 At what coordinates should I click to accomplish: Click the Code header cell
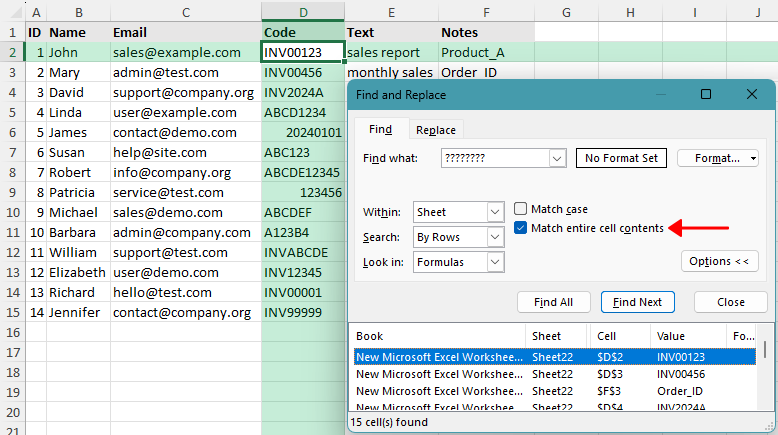303,33
